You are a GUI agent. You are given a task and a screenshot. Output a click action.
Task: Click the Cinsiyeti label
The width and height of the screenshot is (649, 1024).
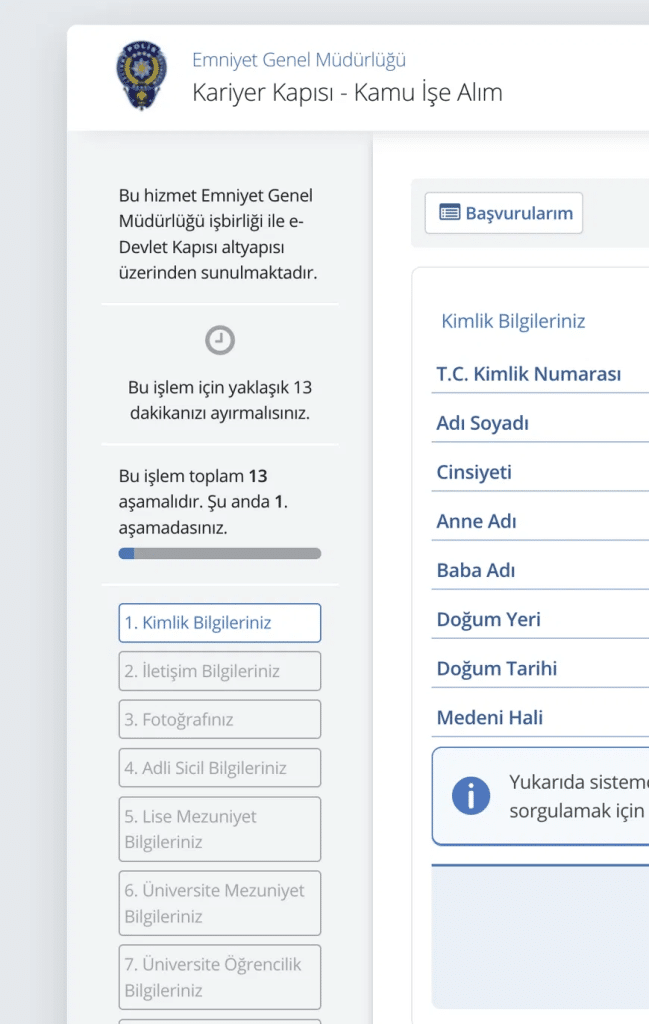(474, 472)
